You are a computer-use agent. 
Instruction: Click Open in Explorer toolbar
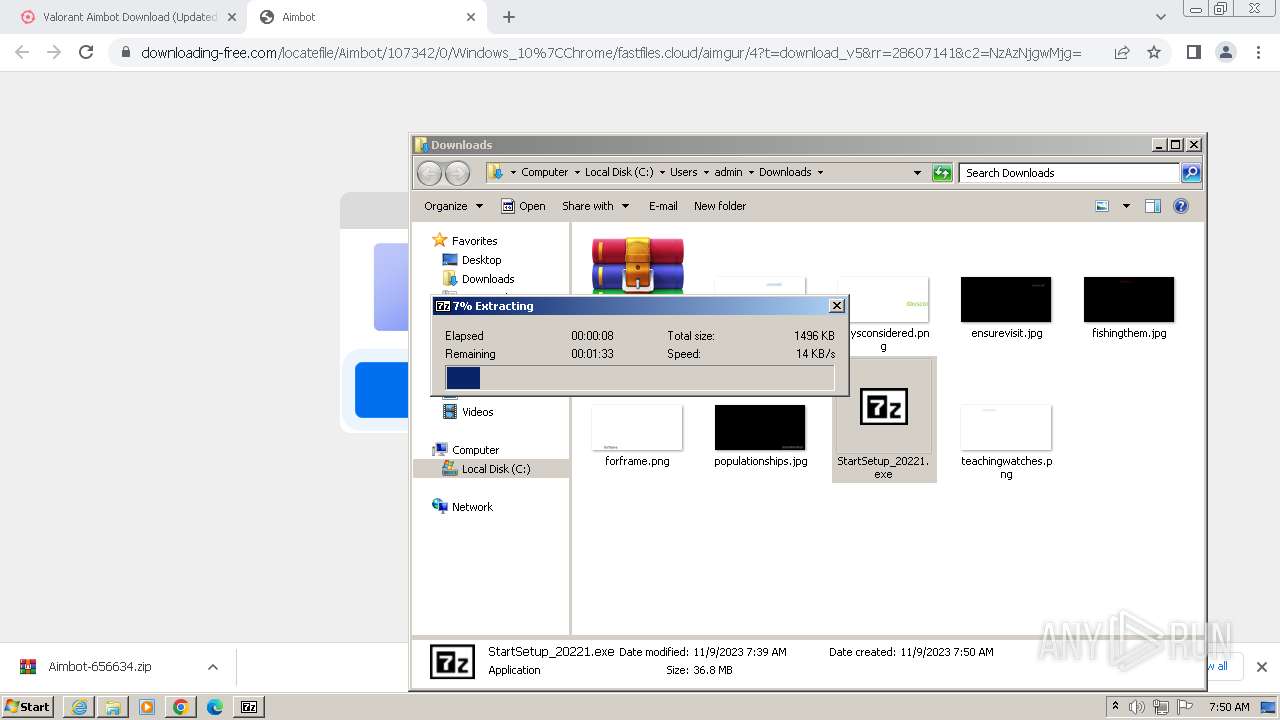pos(523,206)
